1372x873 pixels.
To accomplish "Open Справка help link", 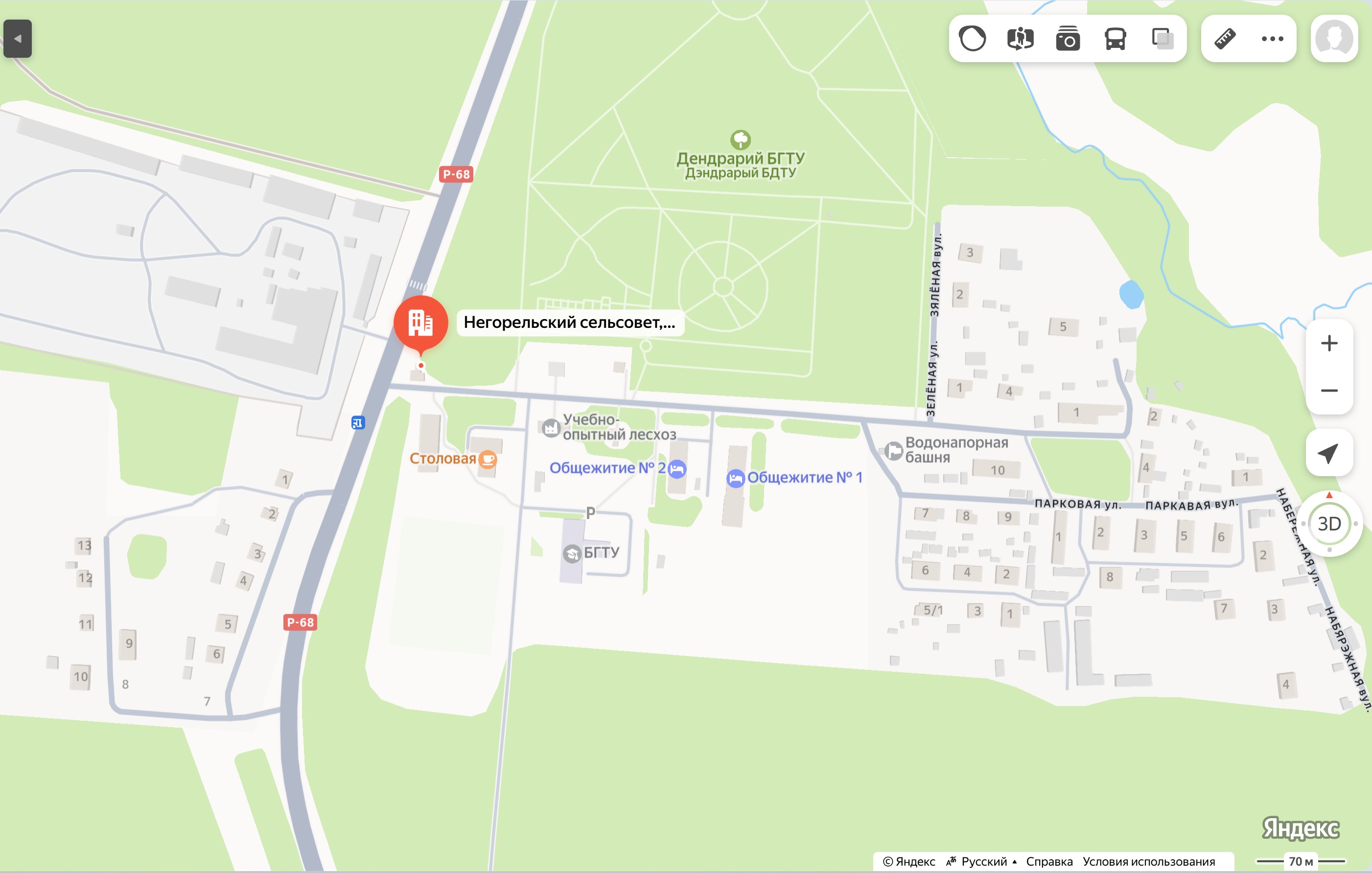I will [1049, 862].
